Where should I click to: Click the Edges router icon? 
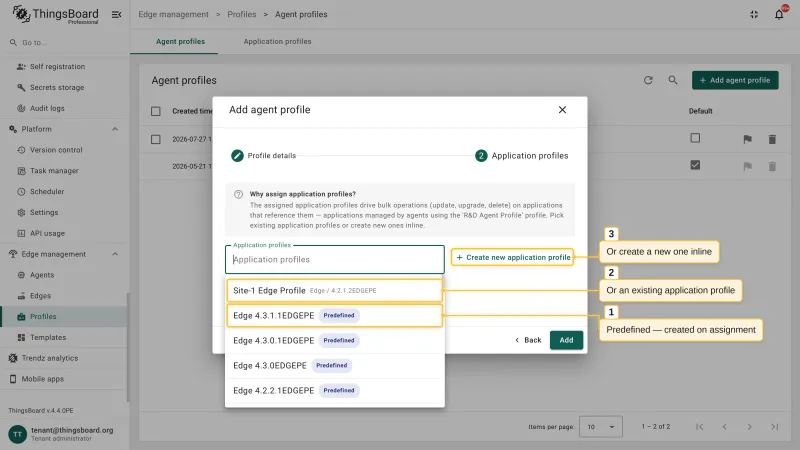pyautogui.click(x=21, y=296)
